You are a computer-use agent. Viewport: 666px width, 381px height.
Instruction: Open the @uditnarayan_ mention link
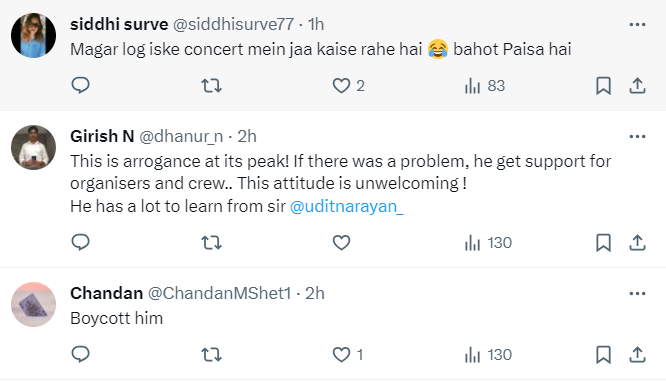pyautogui.click(x=347, y=206)
